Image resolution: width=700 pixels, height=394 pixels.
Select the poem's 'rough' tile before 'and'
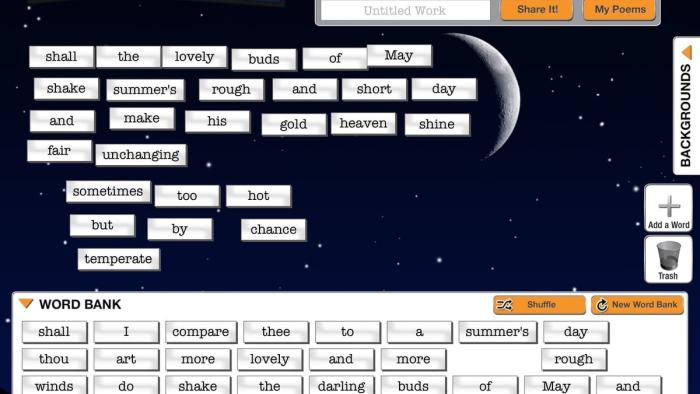[x=231, y=90]
